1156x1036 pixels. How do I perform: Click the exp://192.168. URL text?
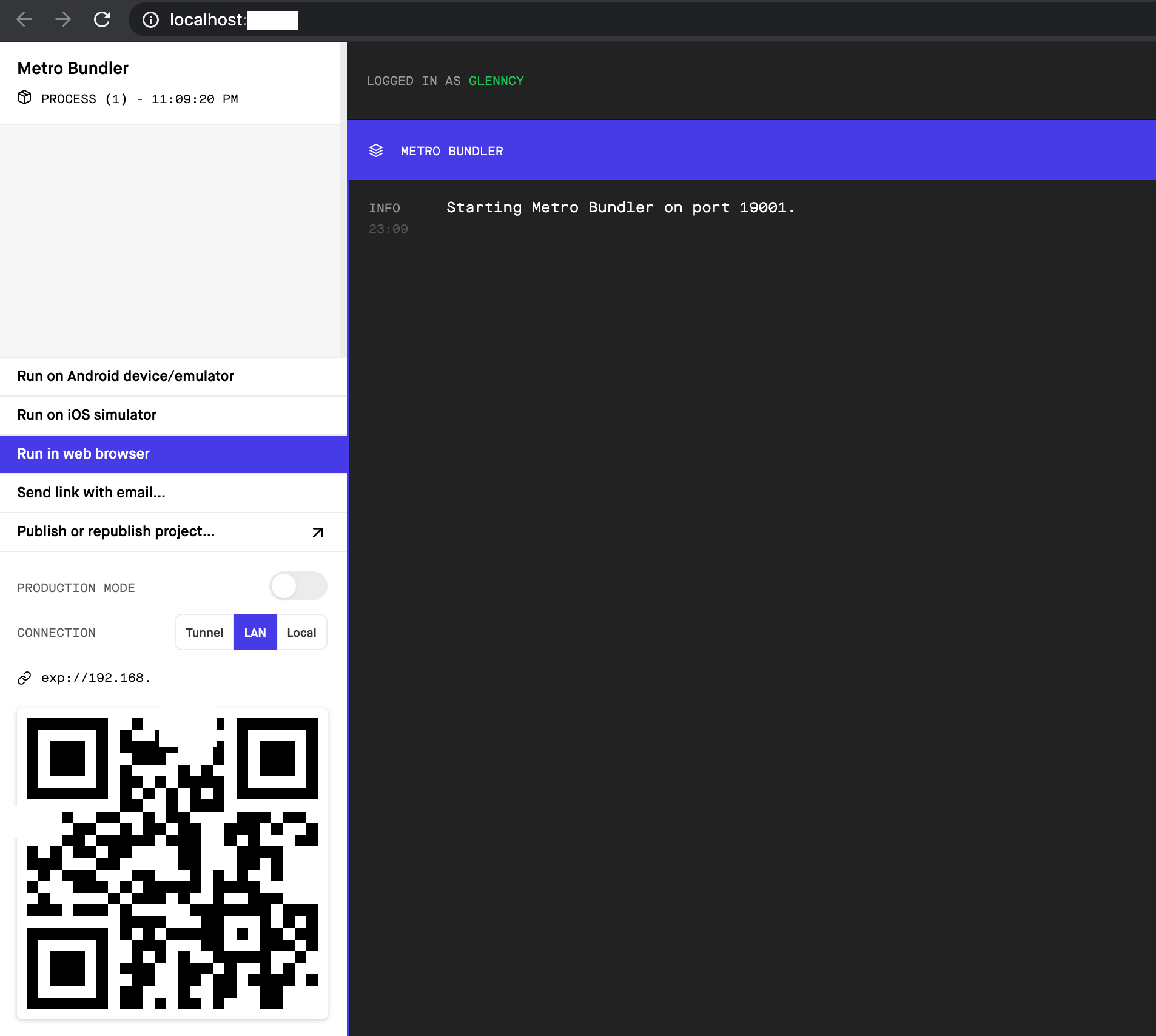(x=96, y=678)
